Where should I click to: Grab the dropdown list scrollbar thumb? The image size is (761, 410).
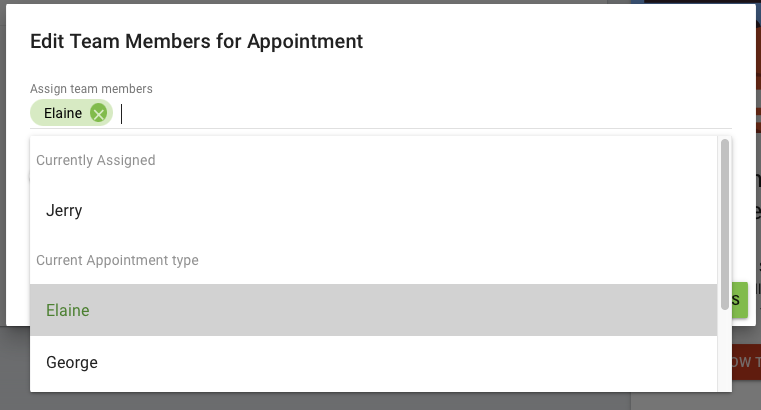pos(725,224)
